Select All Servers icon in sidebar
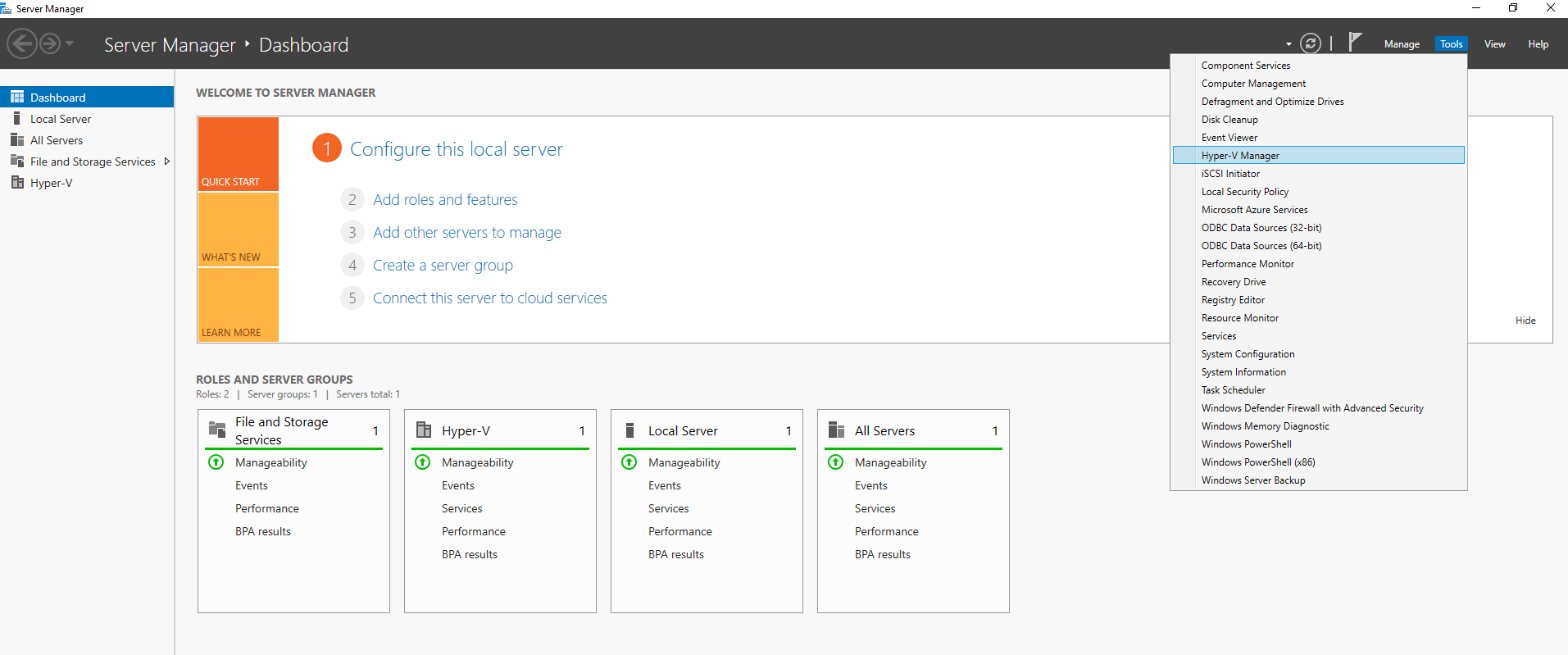The width and height of the screenshot is (1568, 655). [x=17, y=139]
